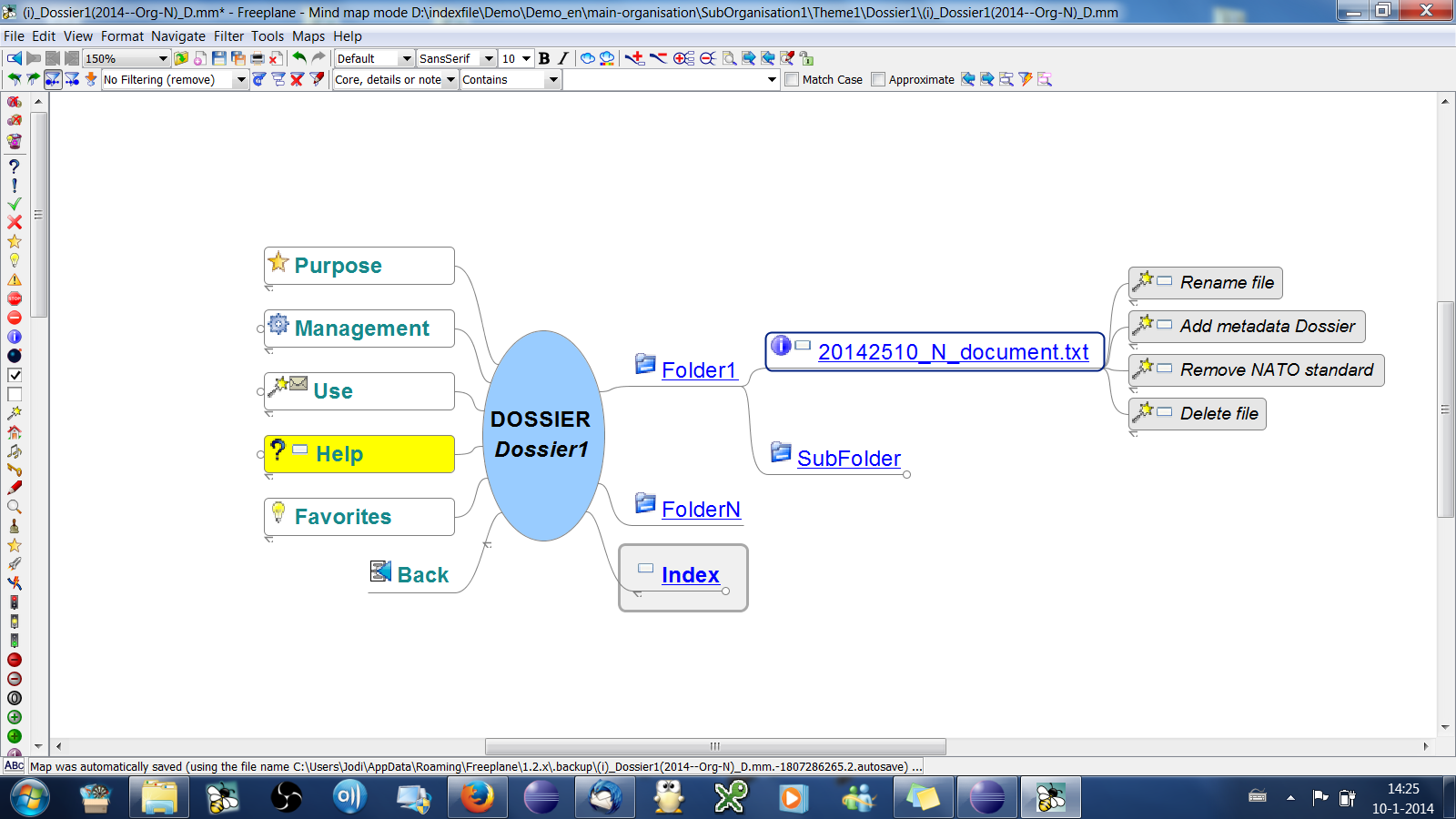Toggle Bold formatting button
Viewport: 1456px width, 819px height.
544,58
